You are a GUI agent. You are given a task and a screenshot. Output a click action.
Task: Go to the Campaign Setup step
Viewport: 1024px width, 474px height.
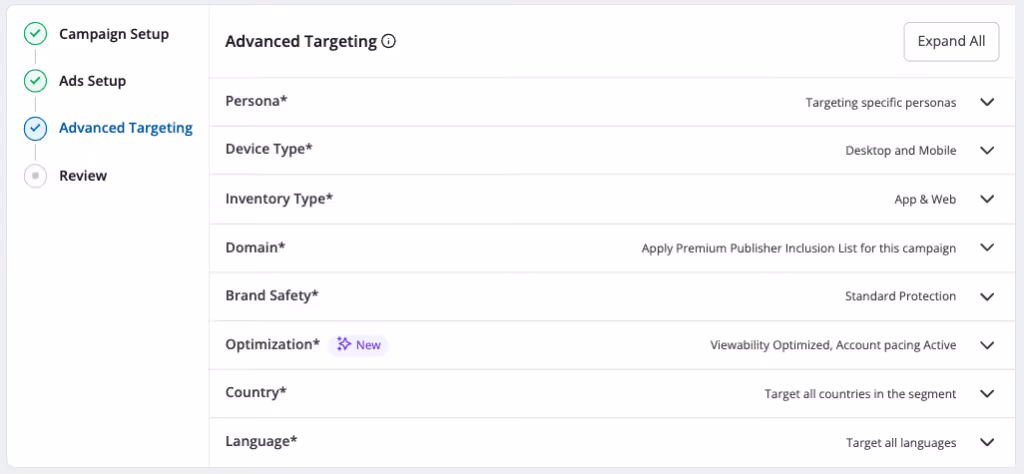[x=114, y=34]
